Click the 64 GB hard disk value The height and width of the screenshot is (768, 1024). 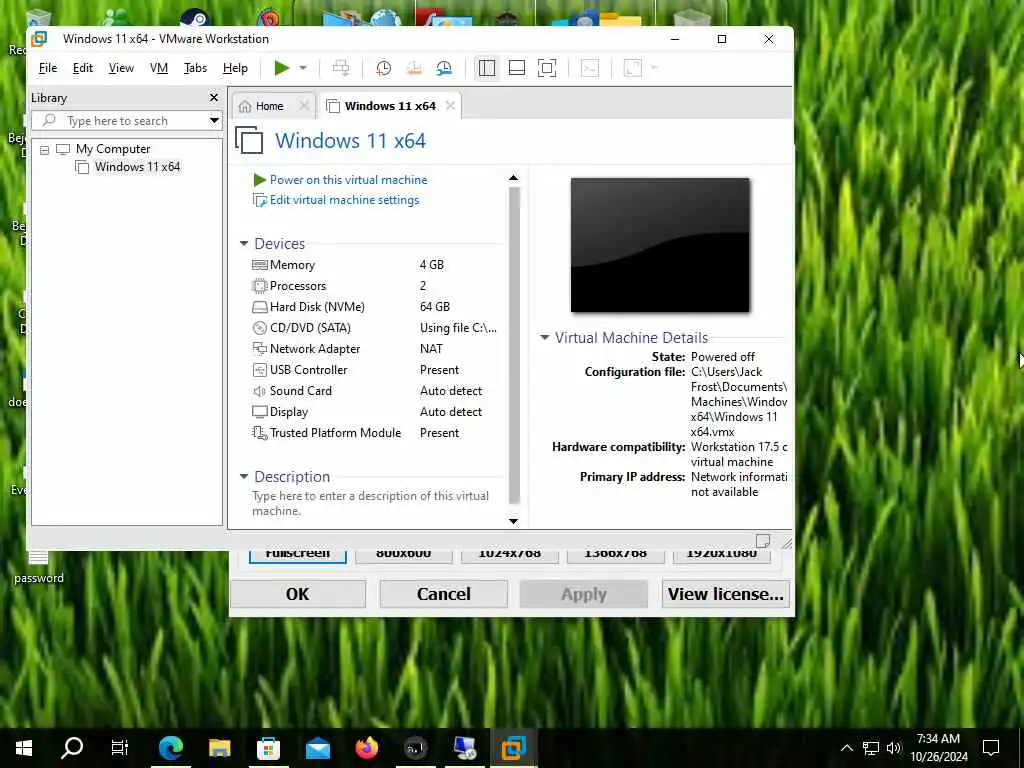coord(435,306)
